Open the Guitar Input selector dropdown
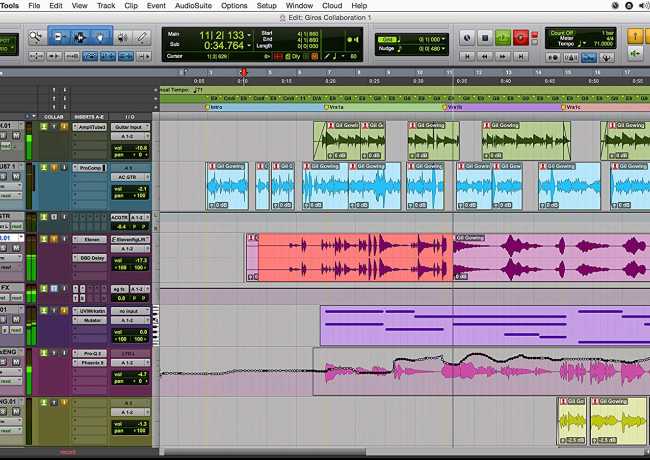650x460 pixels. tap(130, 127)
